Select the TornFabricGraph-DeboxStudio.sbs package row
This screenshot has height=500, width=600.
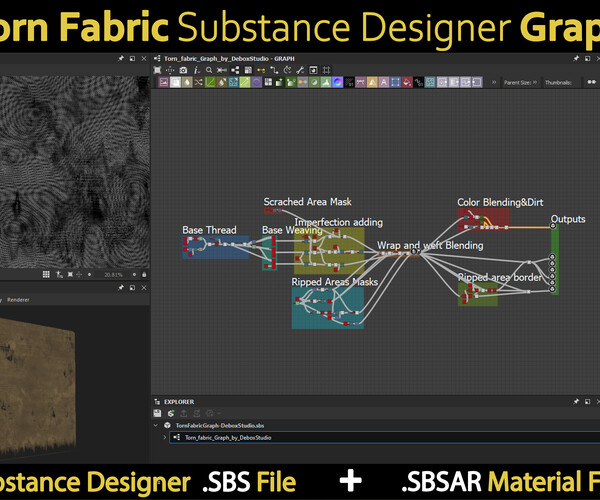(220, 425)
